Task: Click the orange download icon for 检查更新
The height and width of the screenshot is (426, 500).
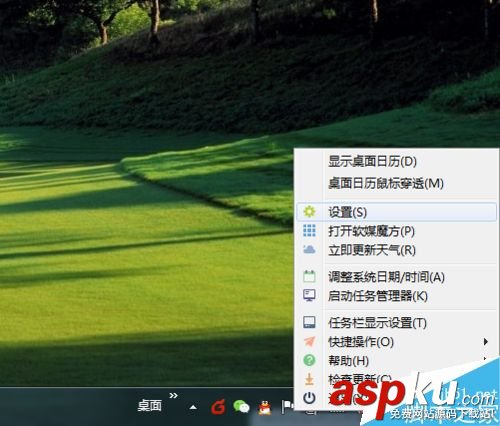Action: [309, 379]
